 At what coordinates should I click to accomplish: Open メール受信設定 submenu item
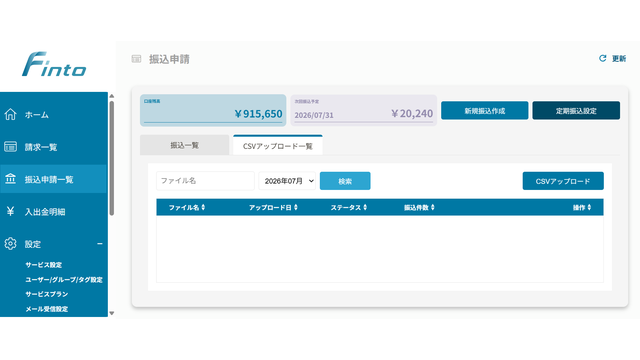pyautogui.click(x=47, y=309)
